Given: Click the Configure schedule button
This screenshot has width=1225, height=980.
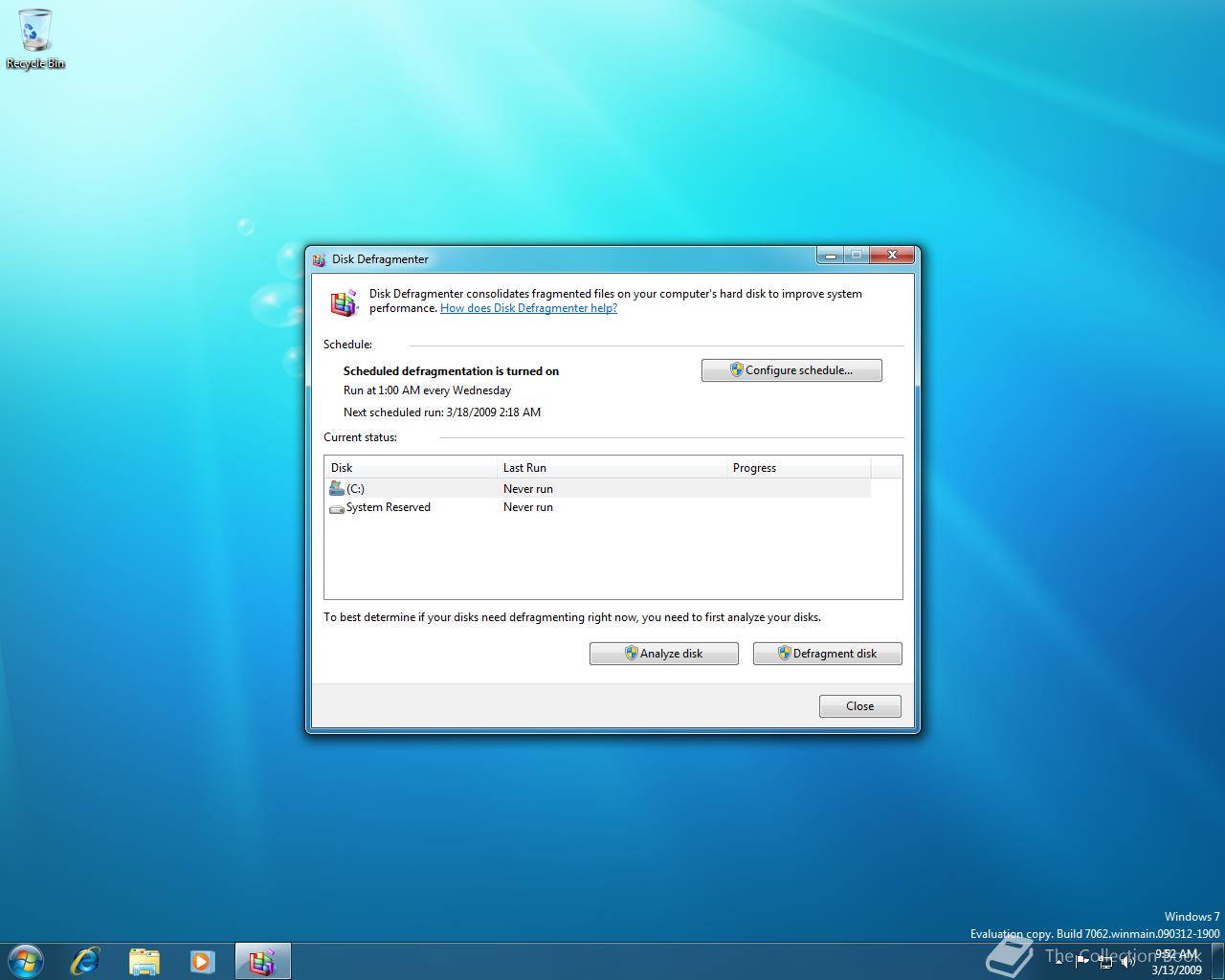Looking at the screenshot, I should 791,370.
